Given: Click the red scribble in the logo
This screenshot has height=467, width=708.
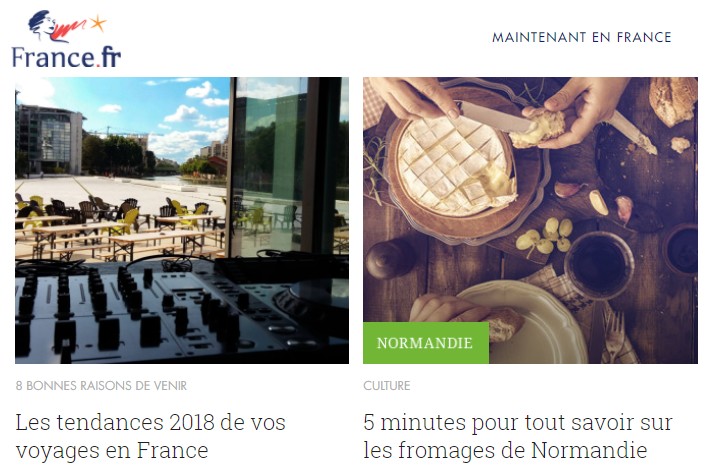Looking at the screenshot, I should (x=68, y=29).
